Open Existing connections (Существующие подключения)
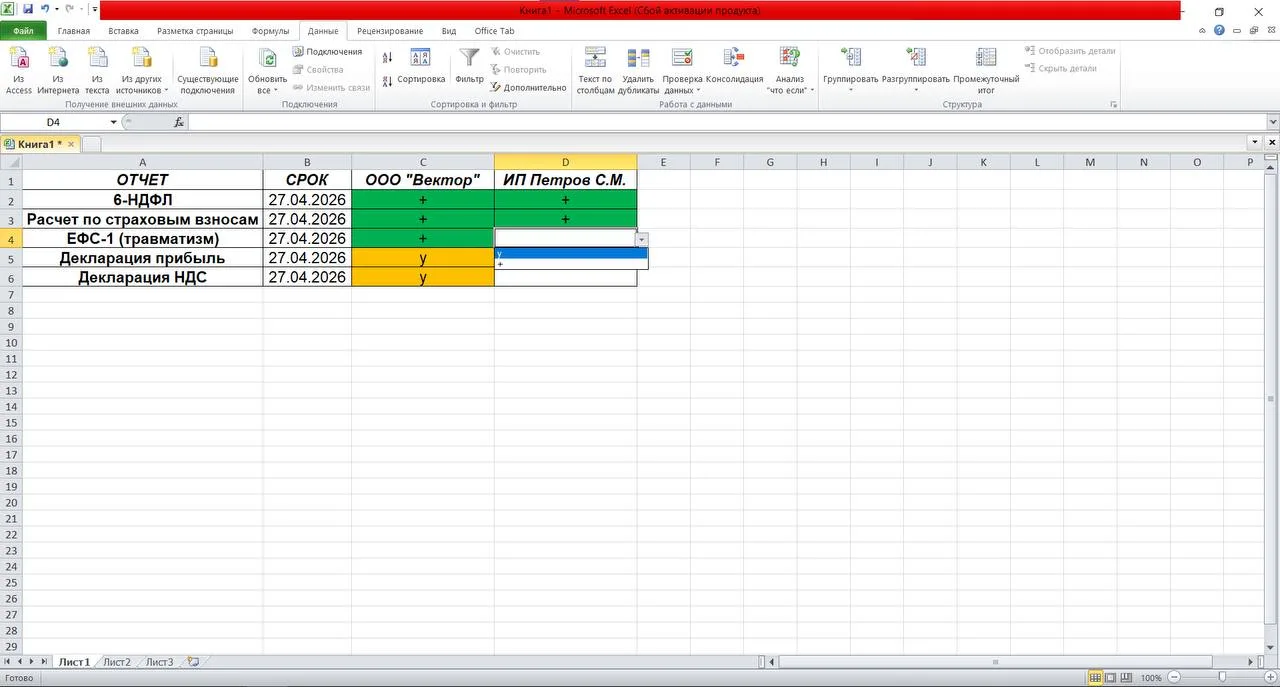This screenshot has width=1280, height=687. tap(208, 70)
